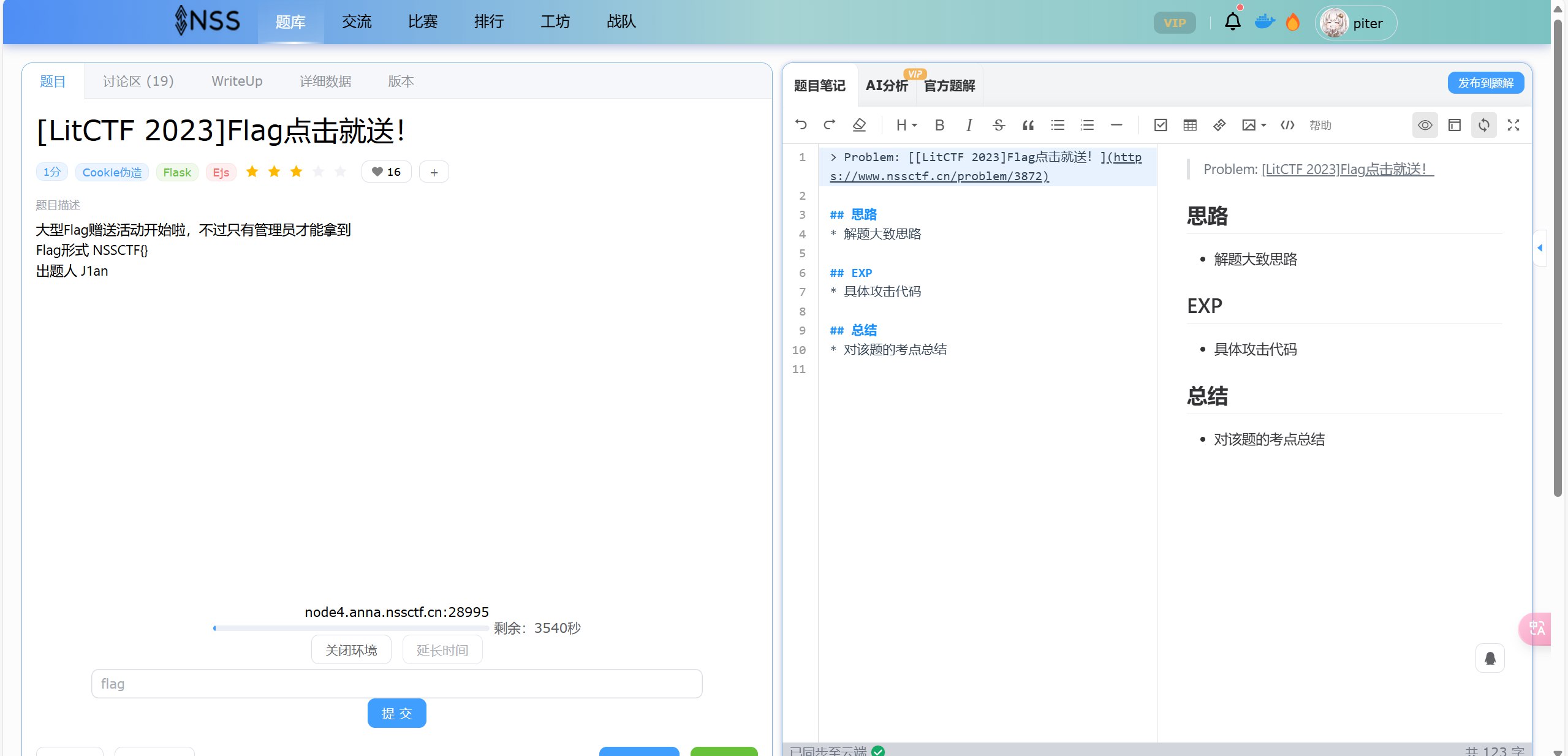Open notifications bell icon

(x=1232, y=22)
